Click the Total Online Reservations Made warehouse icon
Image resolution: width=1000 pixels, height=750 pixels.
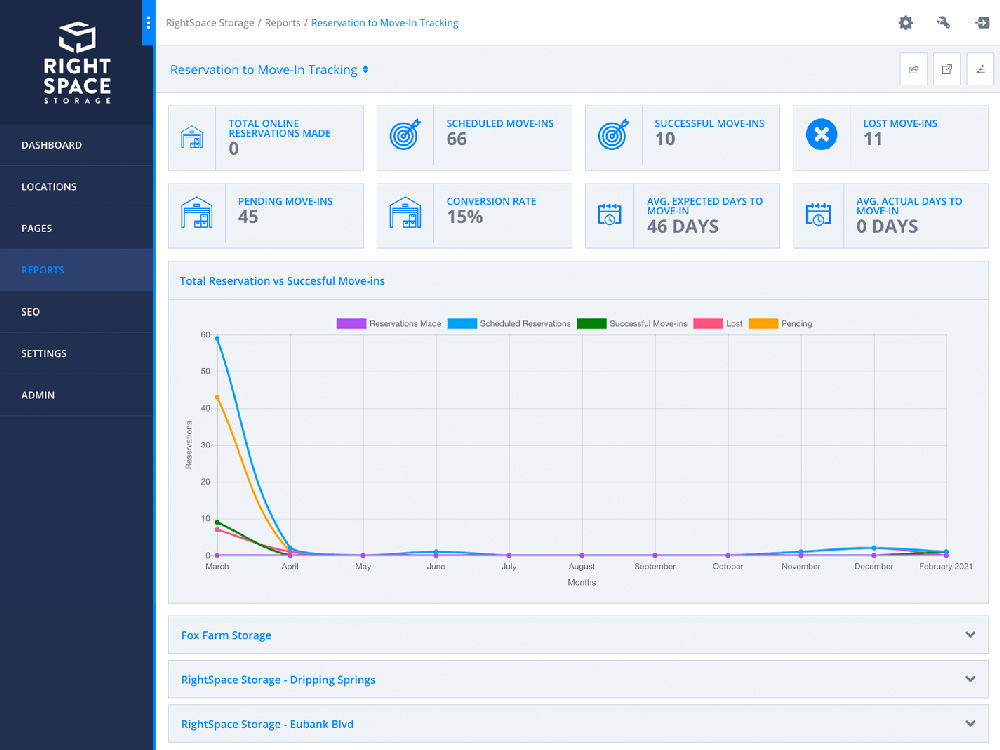point(192,137)
